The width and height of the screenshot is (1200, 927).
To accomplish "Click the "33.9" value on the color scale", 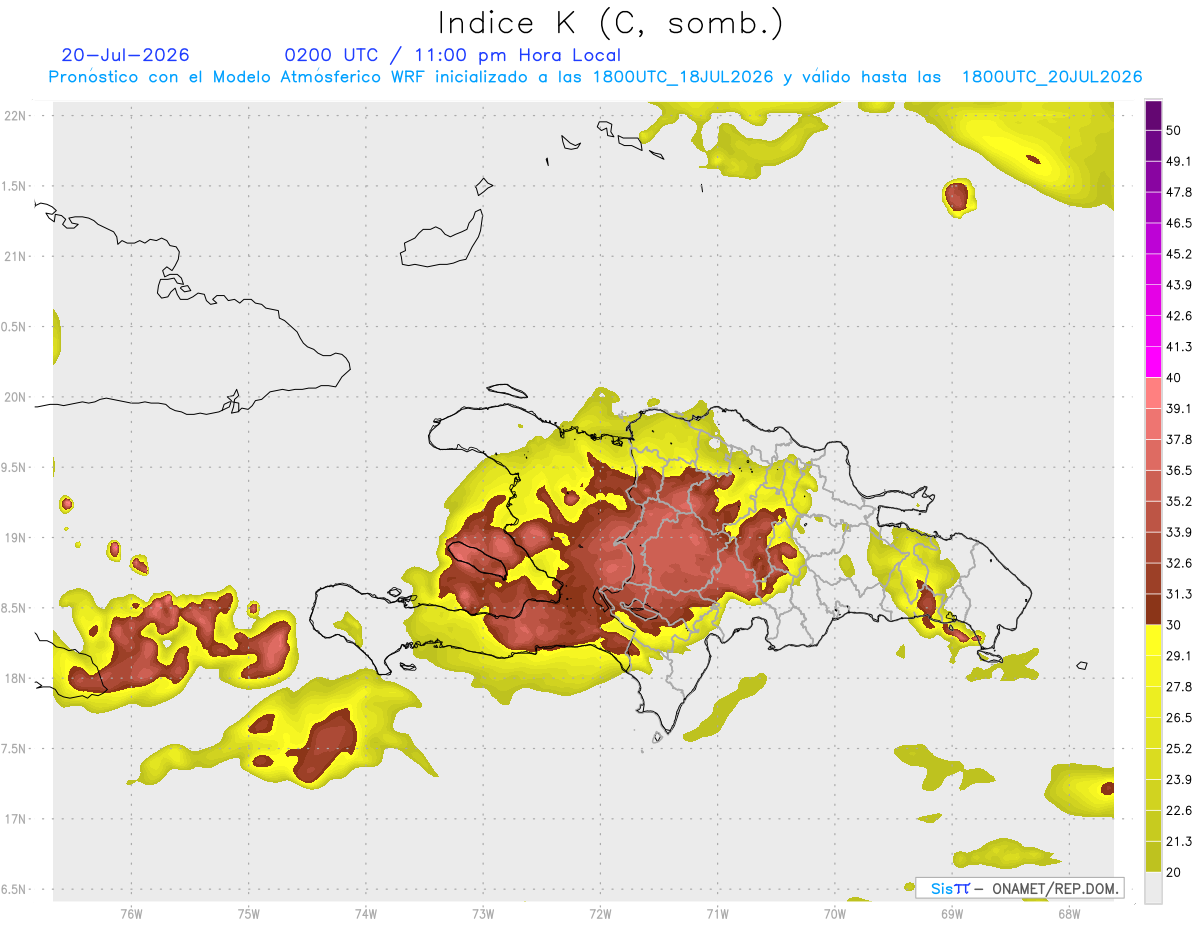I will [x=1179, y=533].
